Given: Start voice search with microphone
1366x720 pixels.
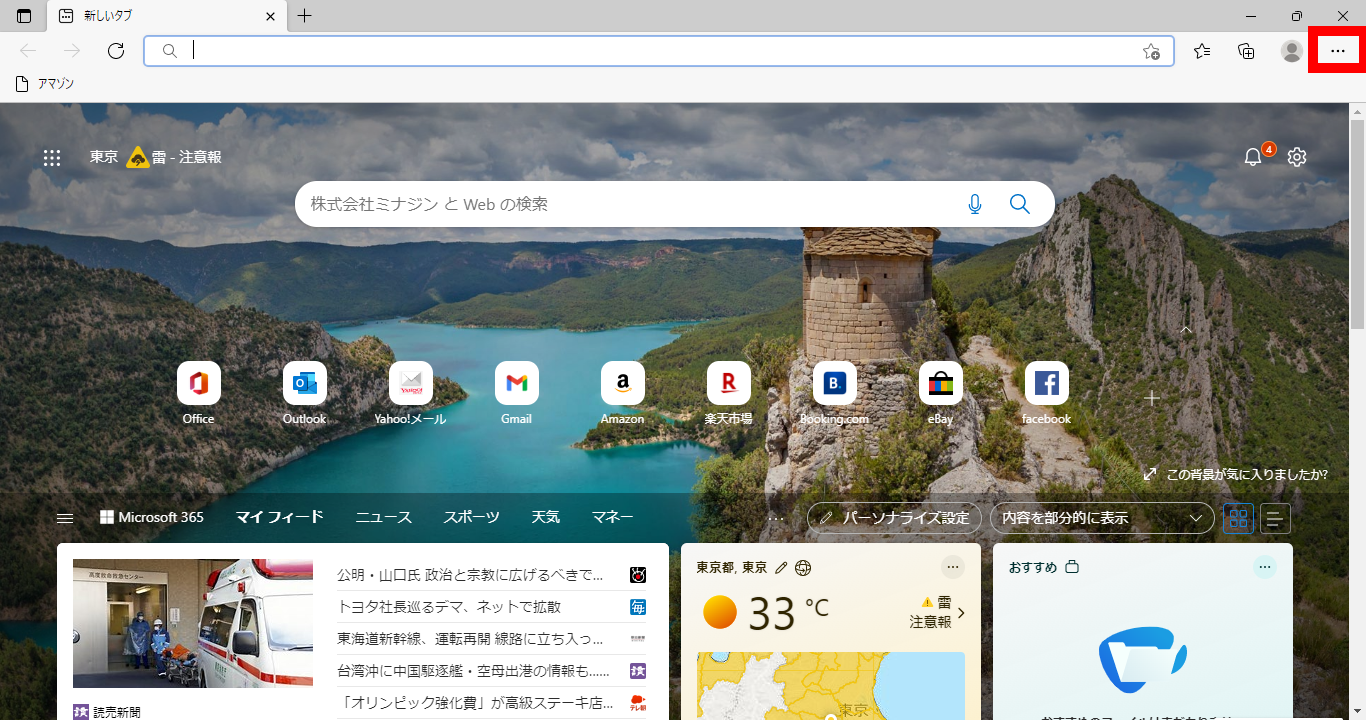Looking at the screenshot, I should click(975, 204).
